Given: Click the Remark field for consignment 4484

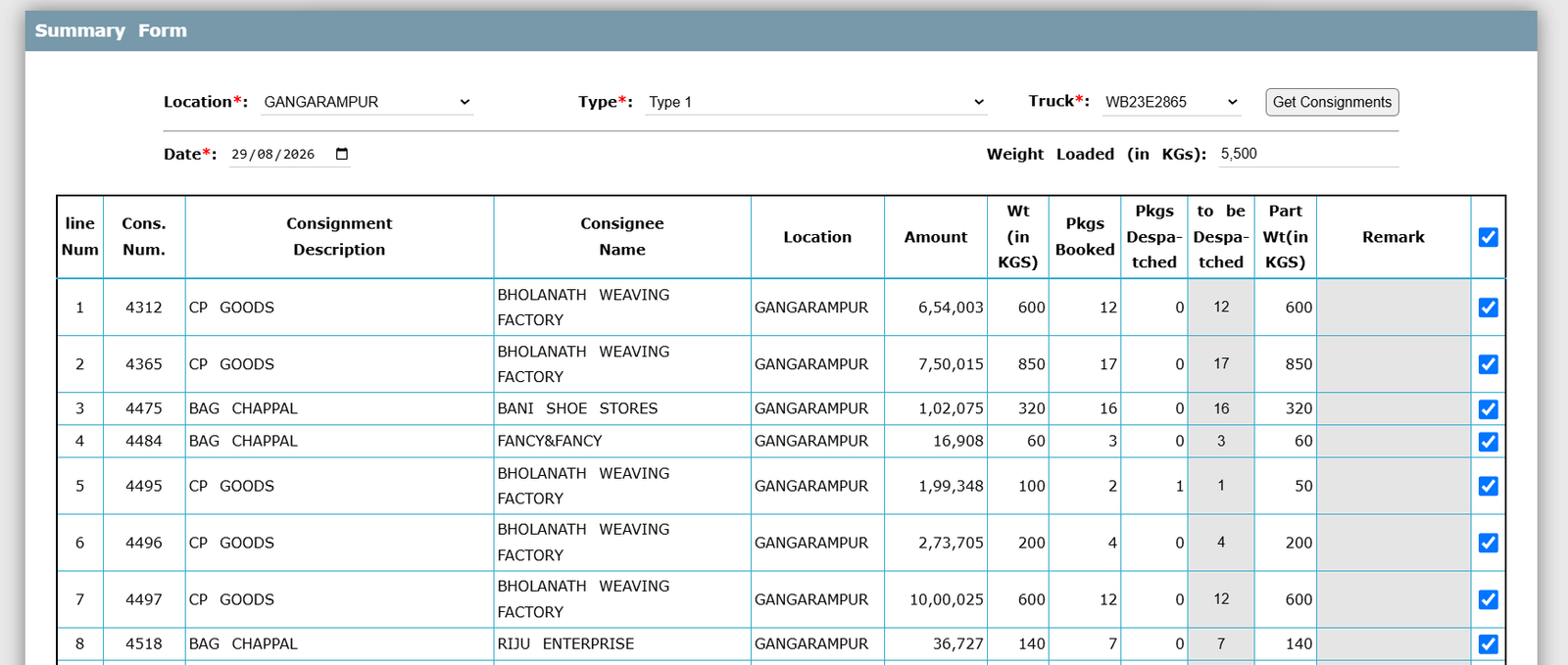Looking at the screenshot, I should click(x=1394, y=441).
